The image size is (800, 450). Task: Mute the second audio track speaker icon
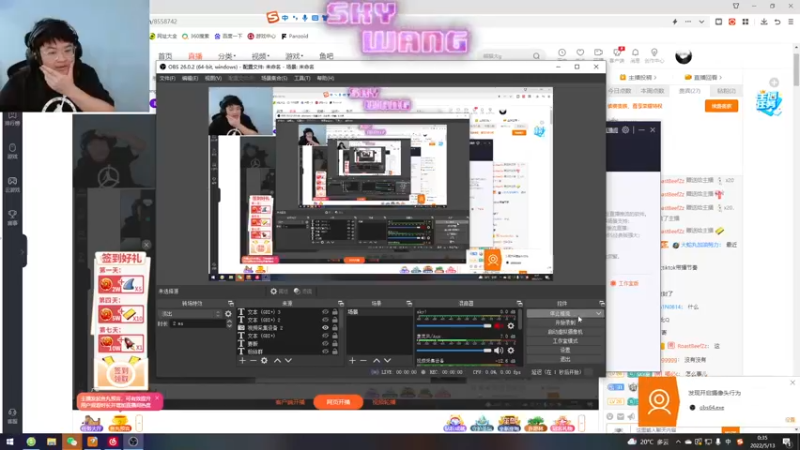[498, 351]
